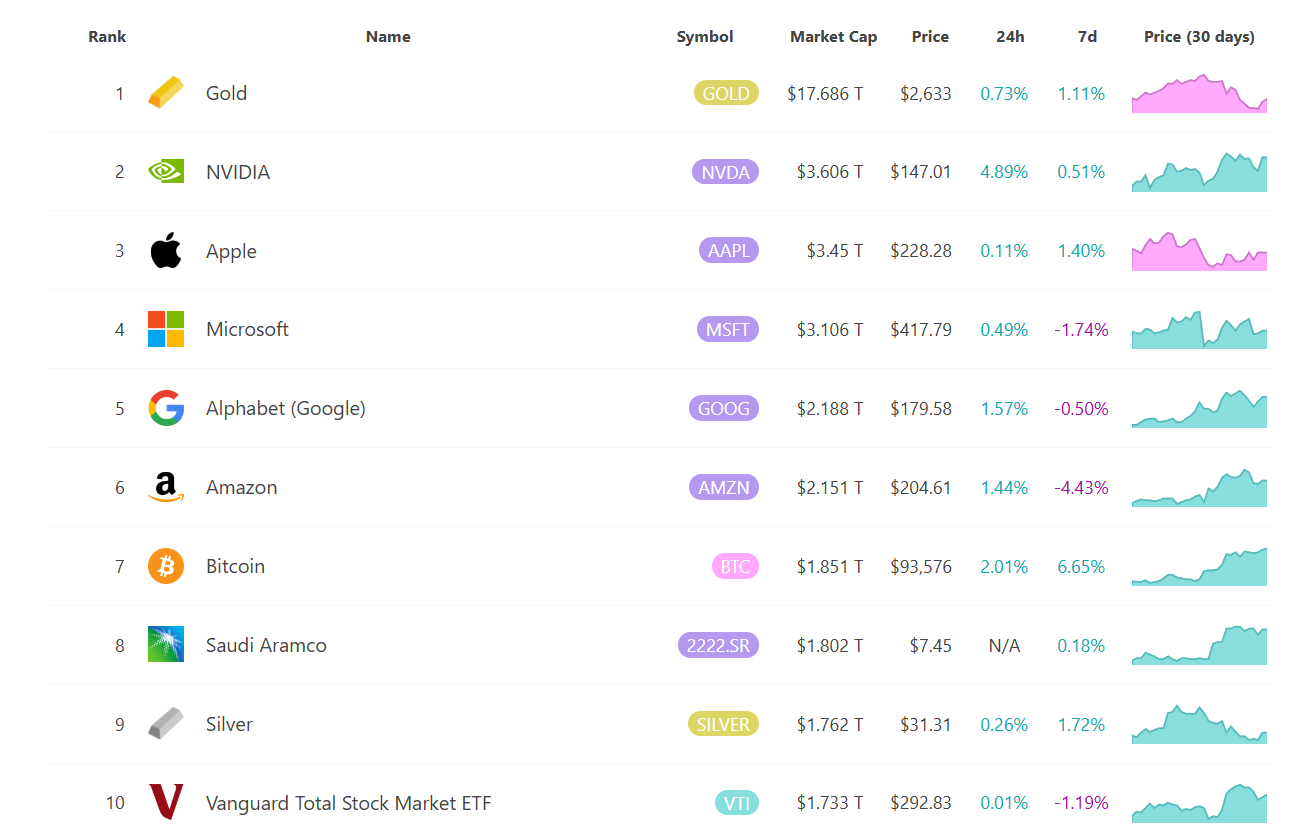
Task: Open the Bitcoin name link
Action: pyautogui.click(x=236, y=566)
